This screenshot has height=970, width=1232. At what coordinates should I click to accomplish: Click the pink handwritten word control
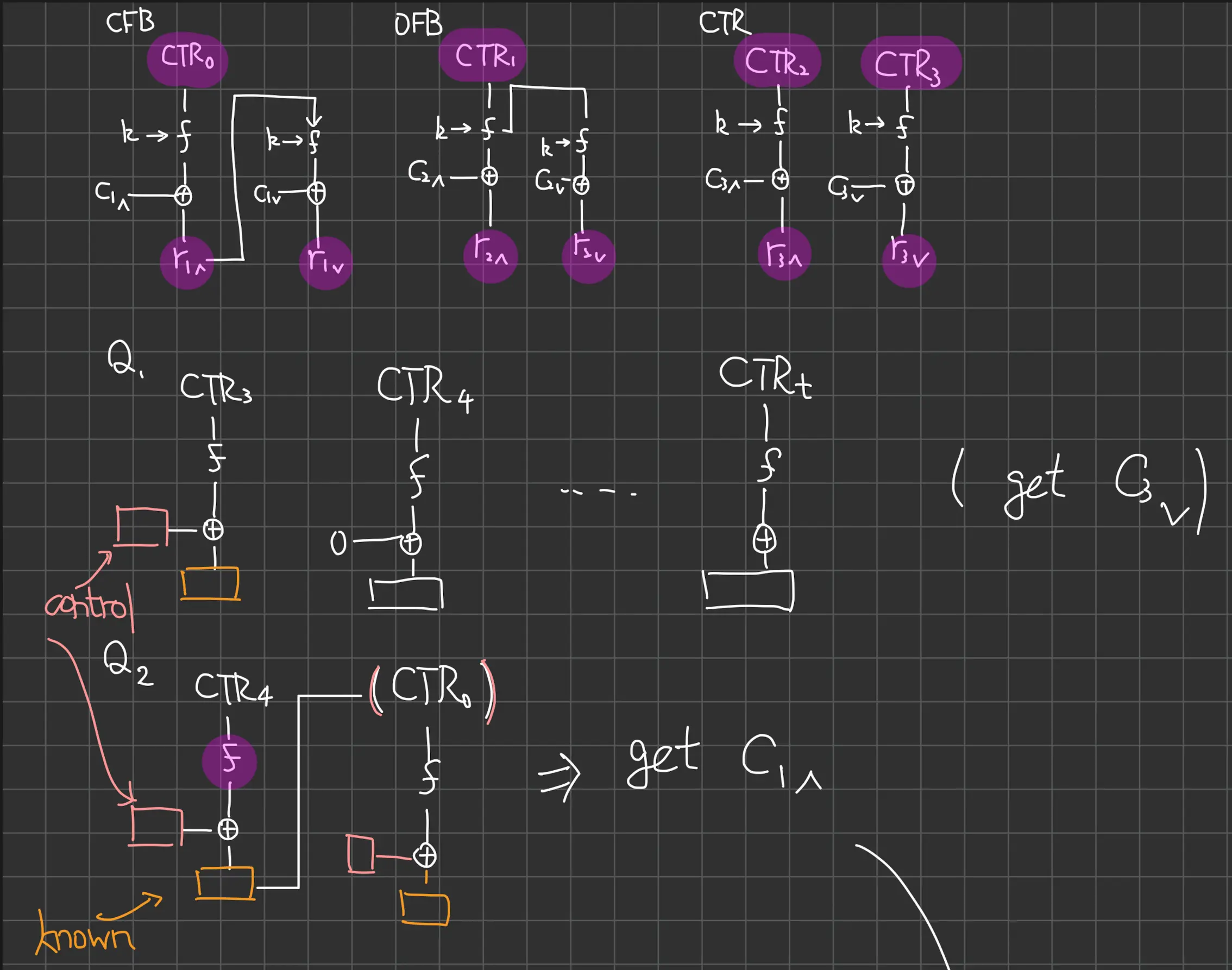pyautogui.click(x=89, y=605)
